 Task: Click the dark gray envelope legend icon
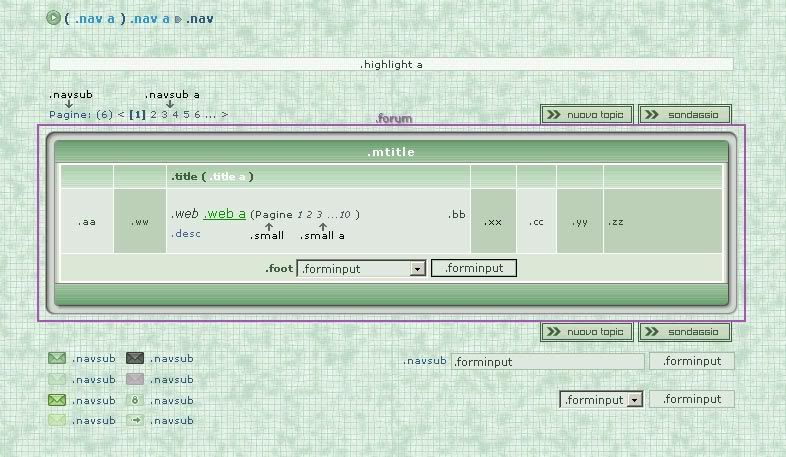coord(135,358)
